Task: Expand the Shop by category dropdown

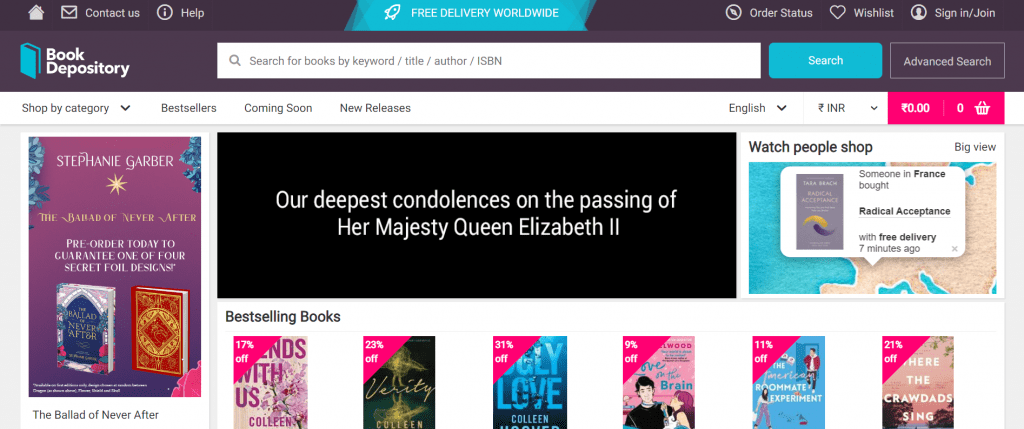Action: tap(76, 108)
